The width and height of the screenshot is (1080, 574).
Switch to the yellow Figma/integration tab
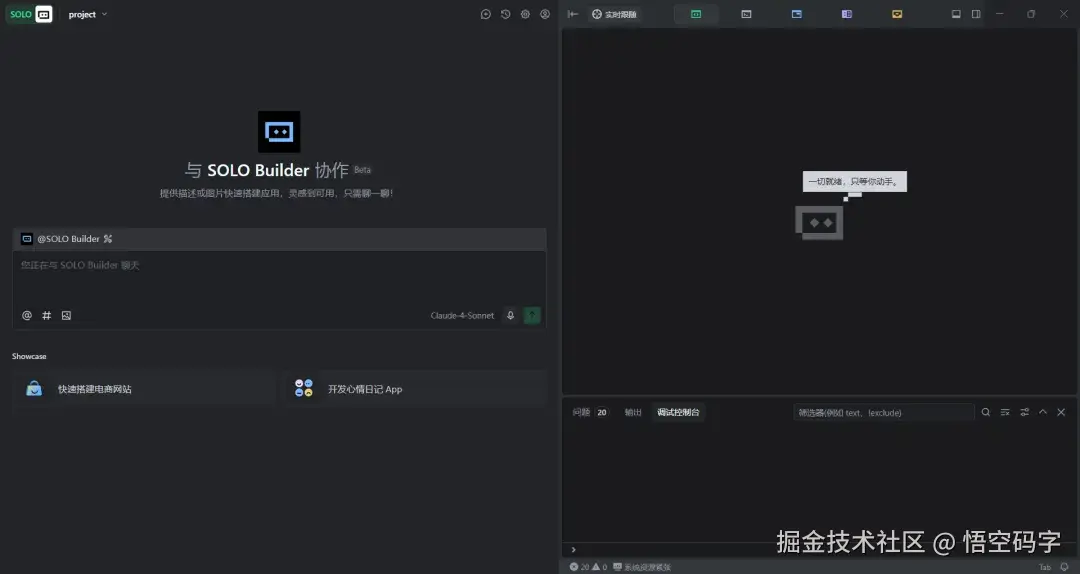click(x=897, y=14)
